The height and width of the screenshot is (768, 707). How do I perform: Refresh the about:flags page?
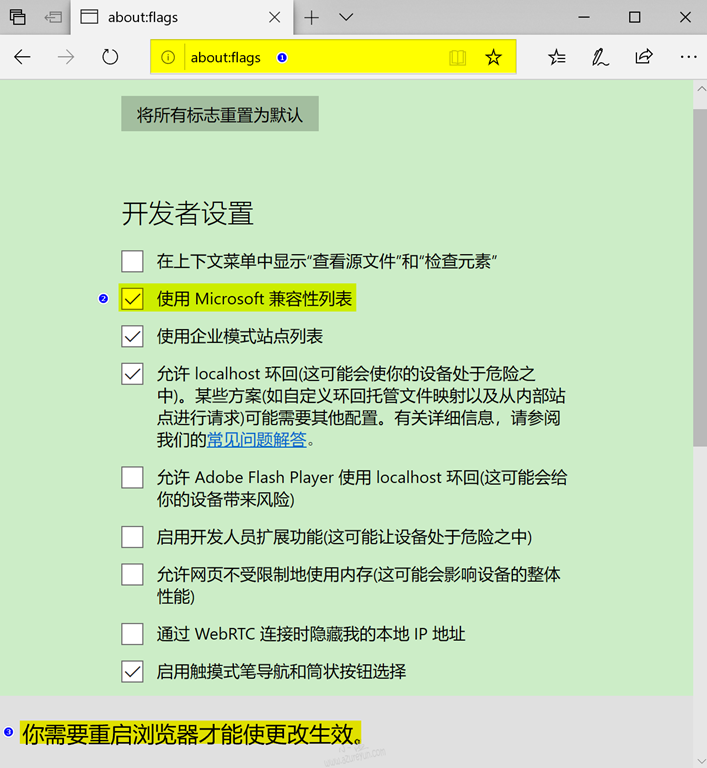tap(110, 57)
